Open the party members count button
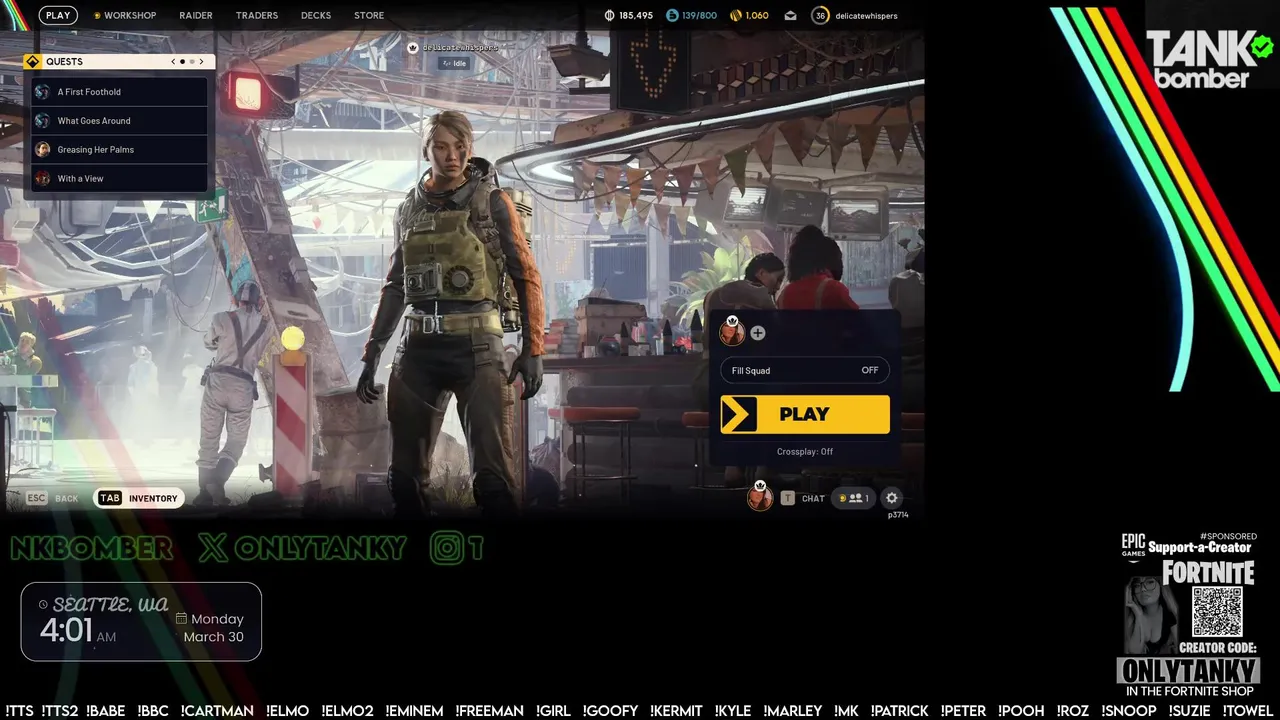Screen dimensions: 1280x720 854,498
